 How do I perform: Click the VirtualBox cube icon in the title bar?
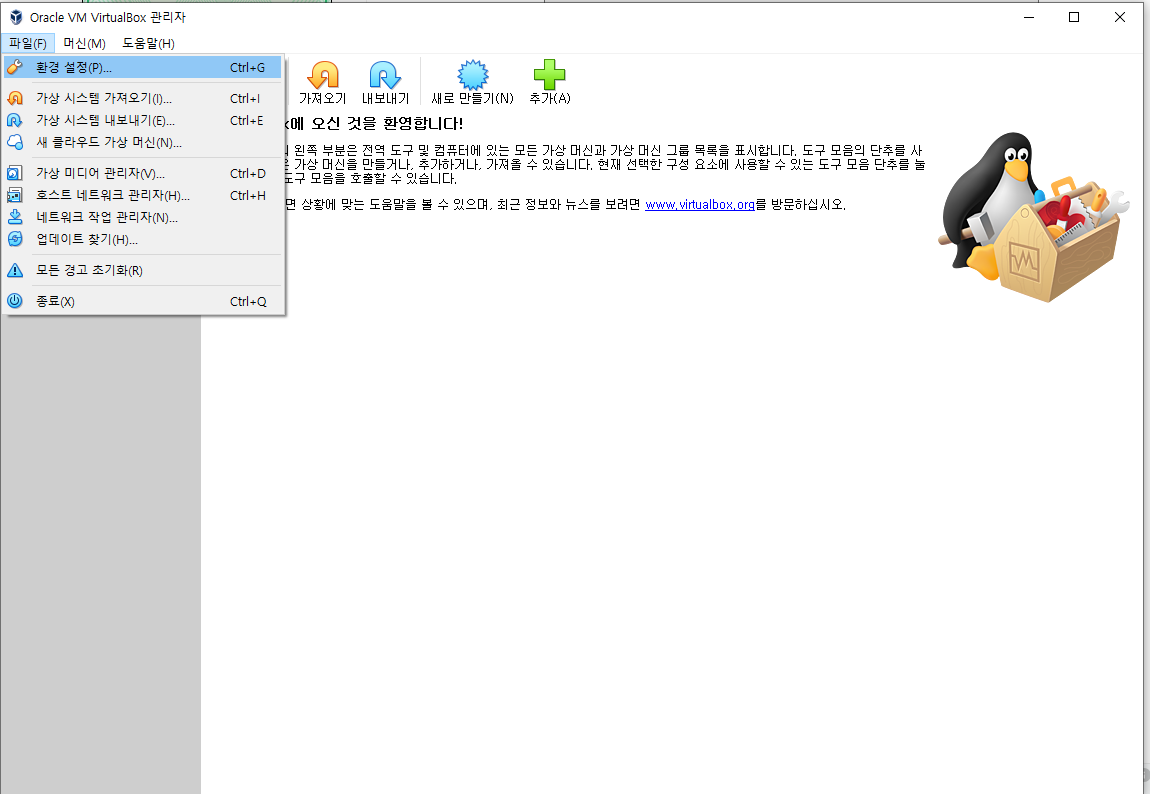(15, 17)
